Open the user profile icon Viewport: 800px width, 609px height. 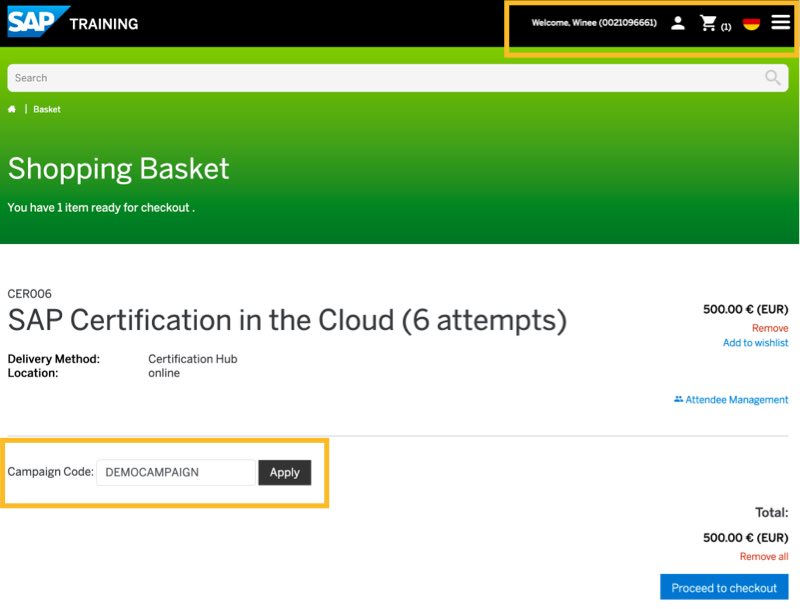click(x=678, y=23)
